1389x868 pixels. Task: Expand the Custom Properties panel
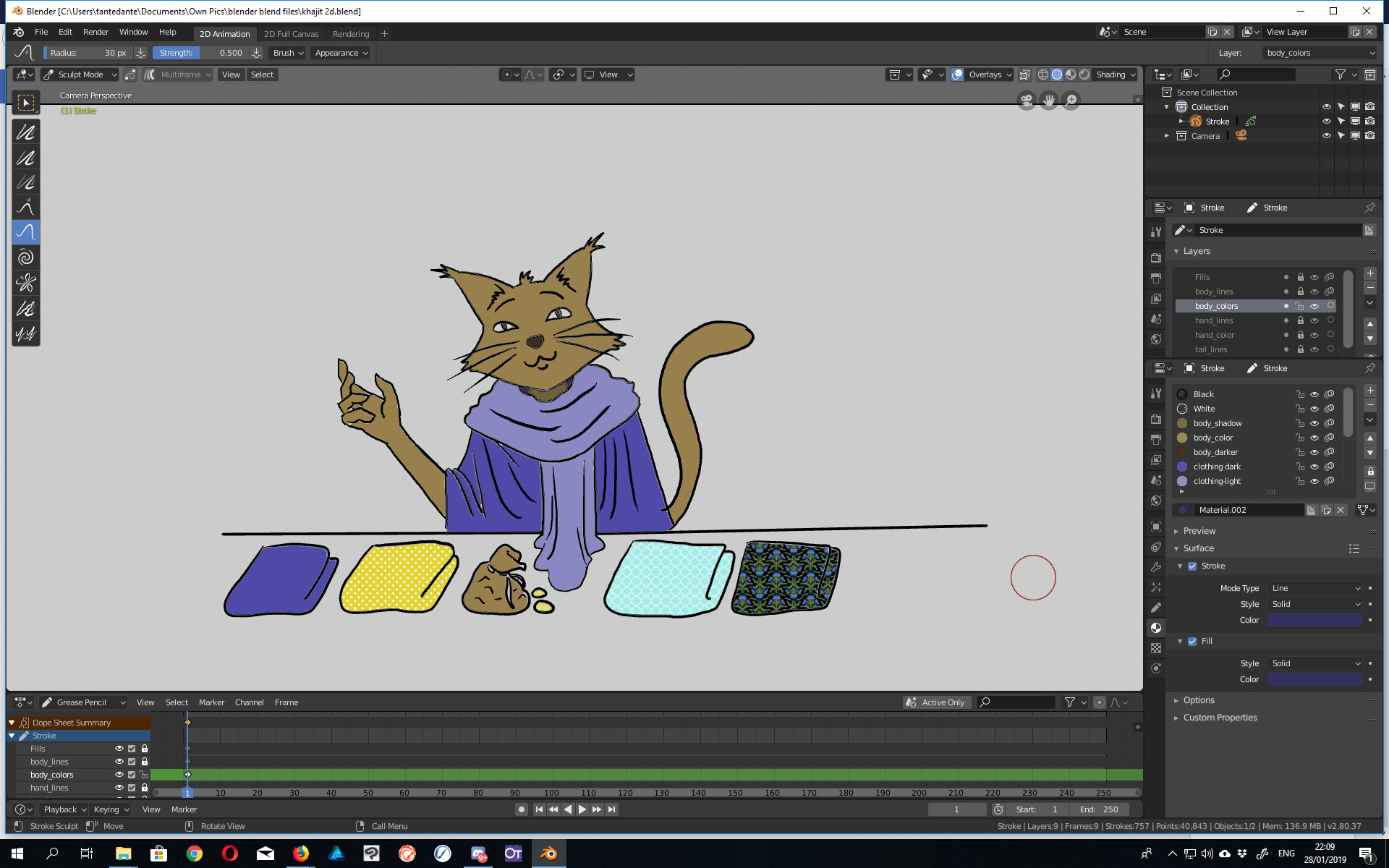(x=1220, y=718)
